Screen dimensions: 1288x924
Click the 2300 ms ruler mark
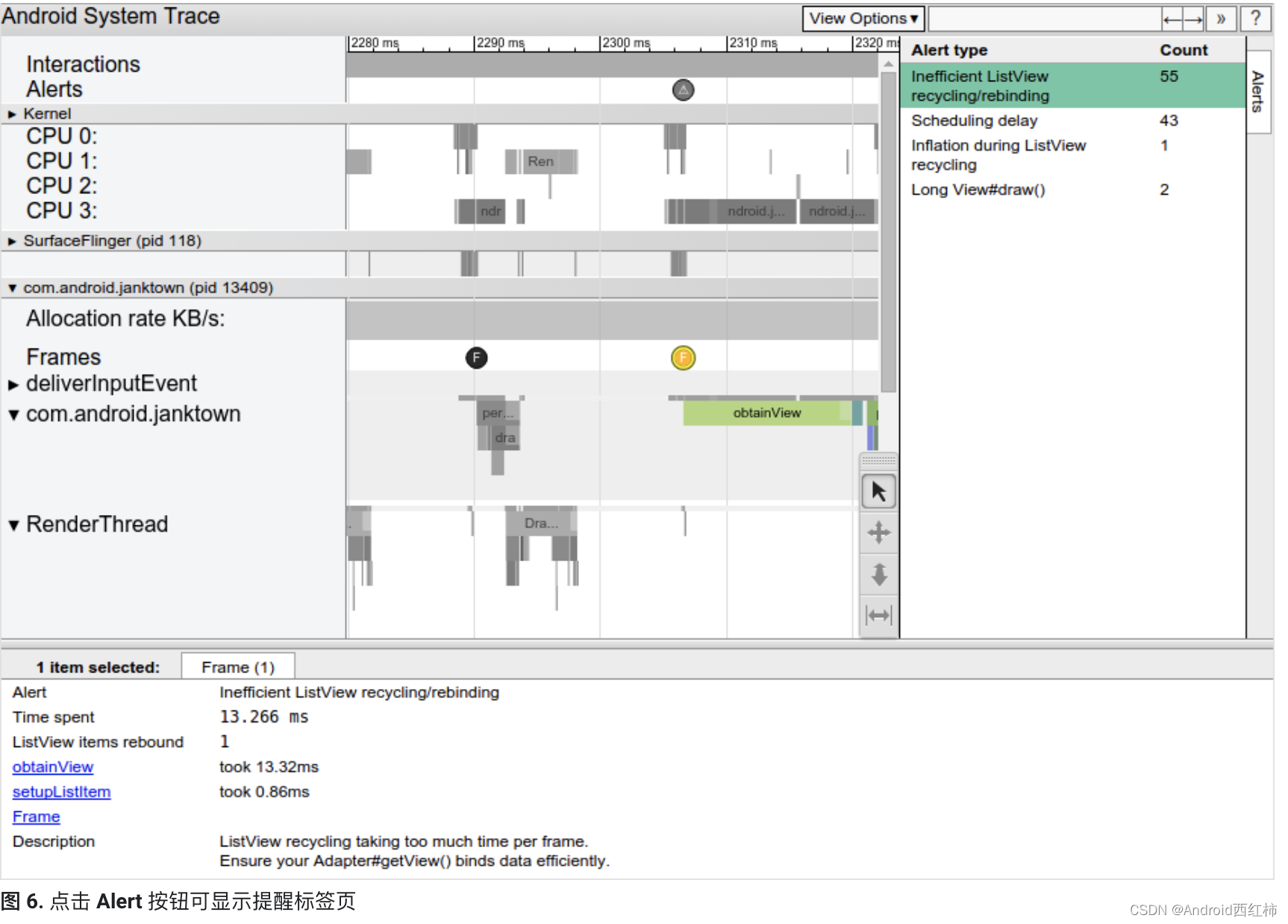[625, 43]
